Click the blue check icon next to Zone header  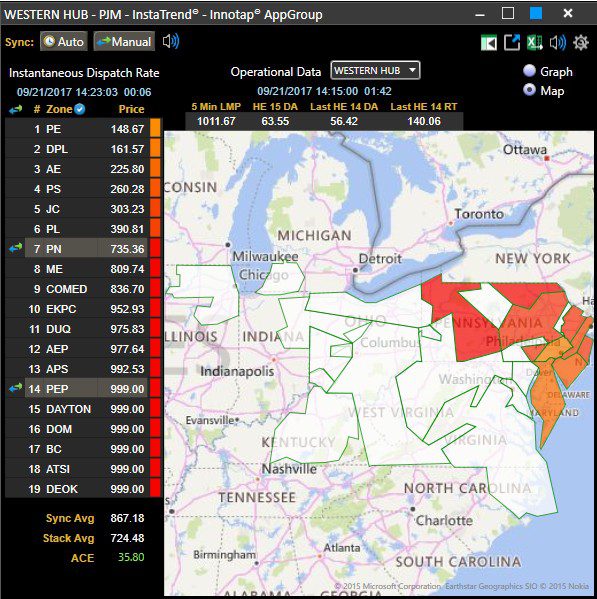[x=79, y=109]
